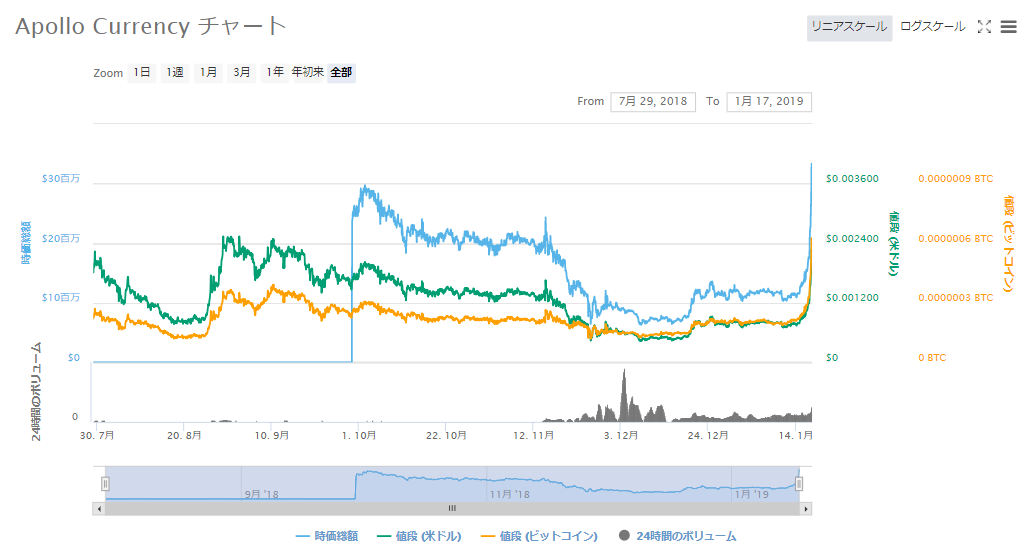
Task: Grab the navigator left range handle
Action: click(105, 484)
